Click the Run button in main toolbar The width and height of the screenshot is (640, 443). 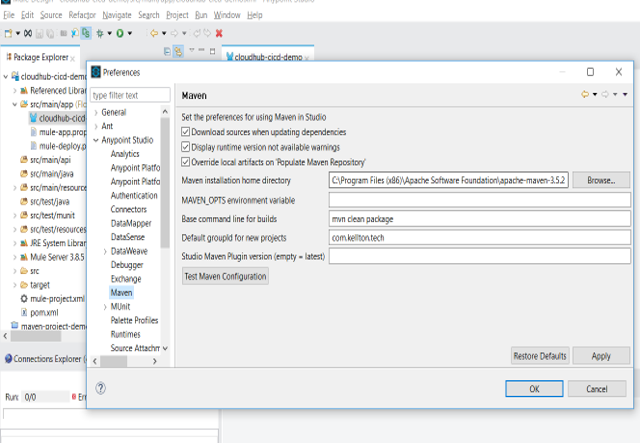[x=119, y=33]
